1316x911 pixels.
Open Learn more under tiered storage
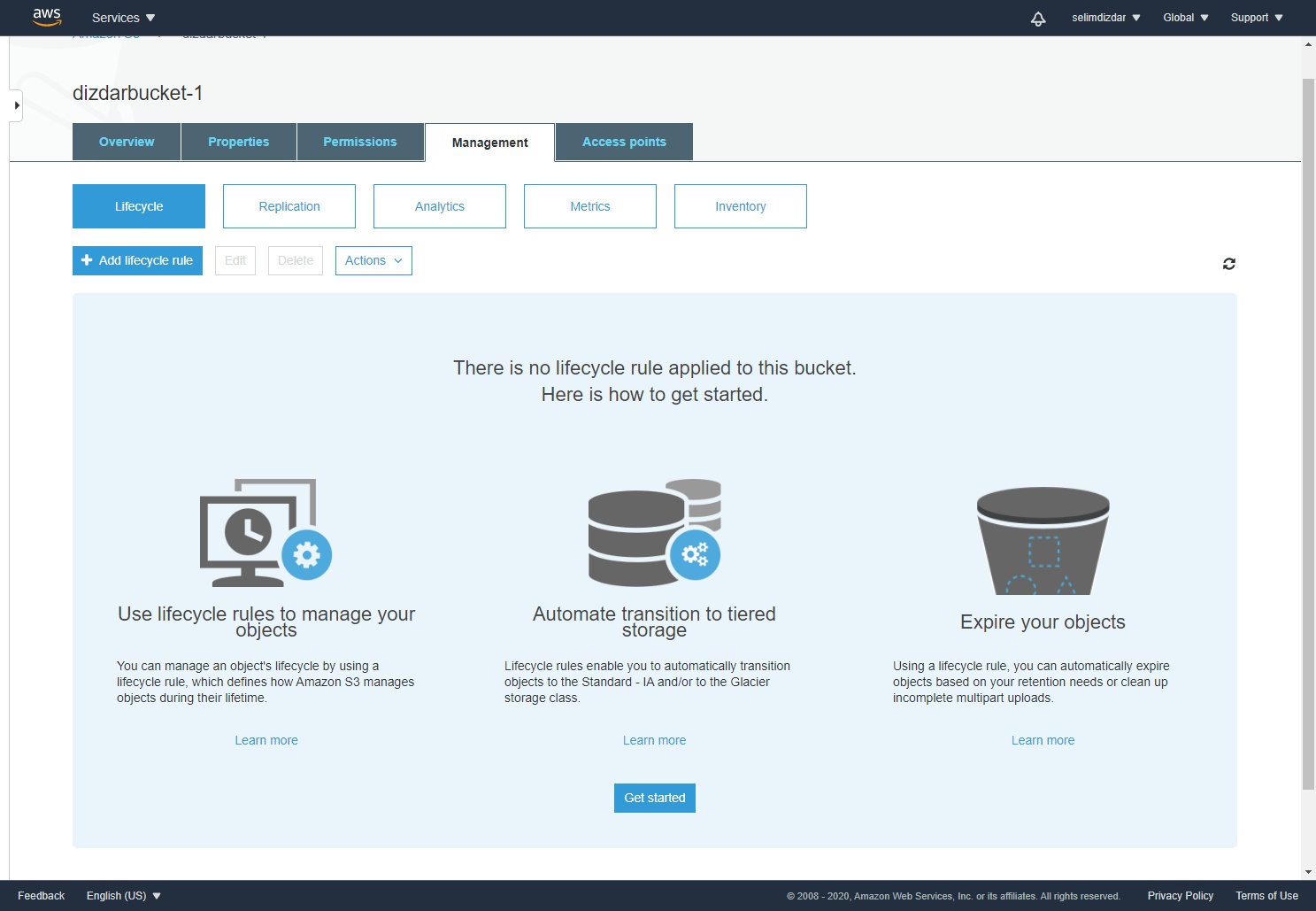[x=655, y=740]
